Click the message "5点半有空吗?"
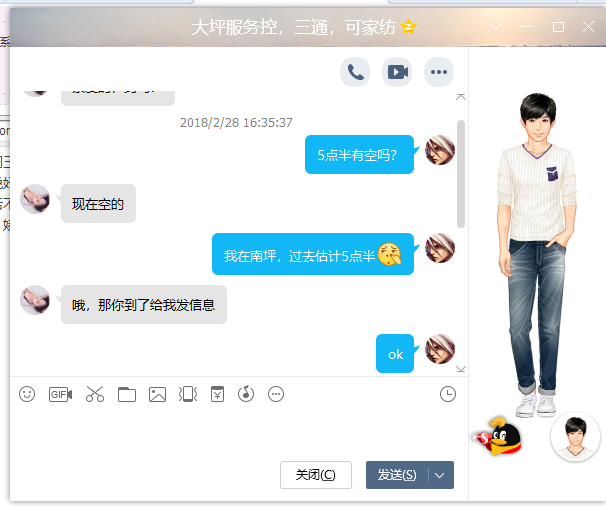606x506 pixels. click(x=359, y=155)
